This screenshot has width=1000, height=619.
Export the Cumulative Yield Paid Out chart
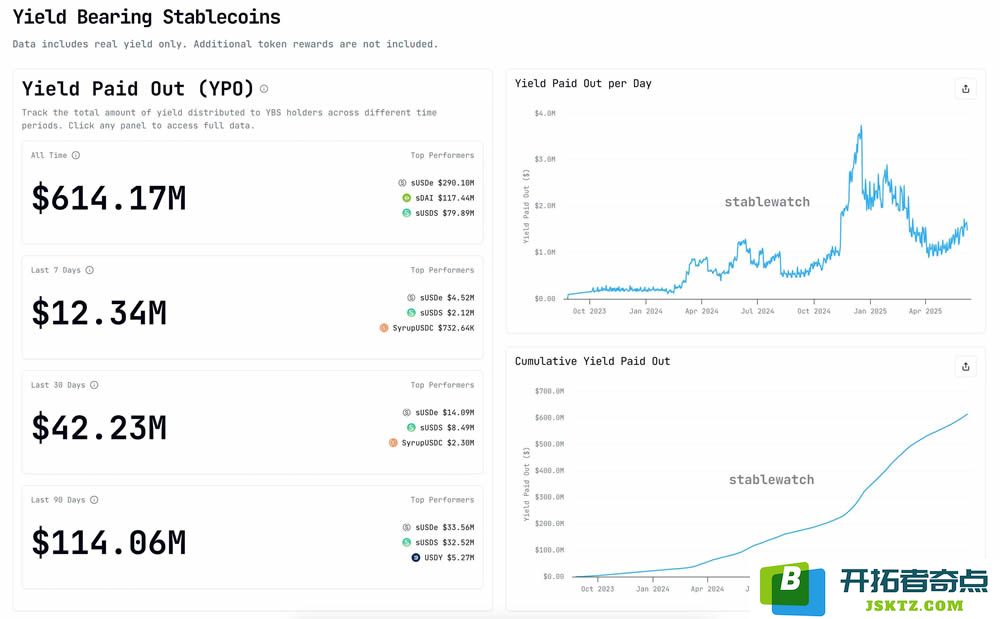(966, 367)
